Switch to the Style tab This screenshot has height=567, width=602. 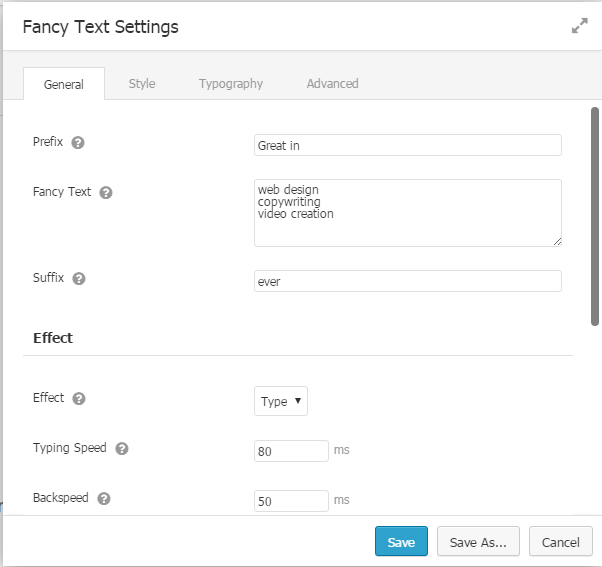pos(142,84)
